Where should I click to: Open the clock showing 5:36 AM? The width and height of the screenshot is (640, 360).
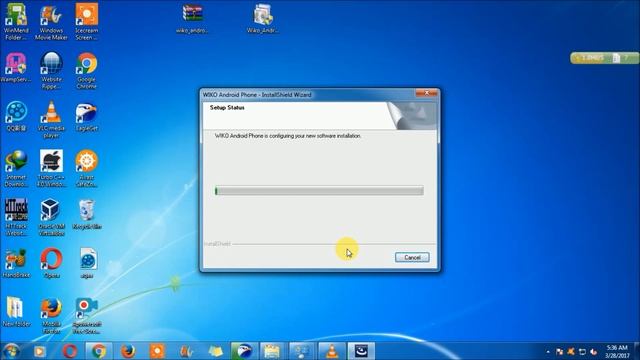617,351
